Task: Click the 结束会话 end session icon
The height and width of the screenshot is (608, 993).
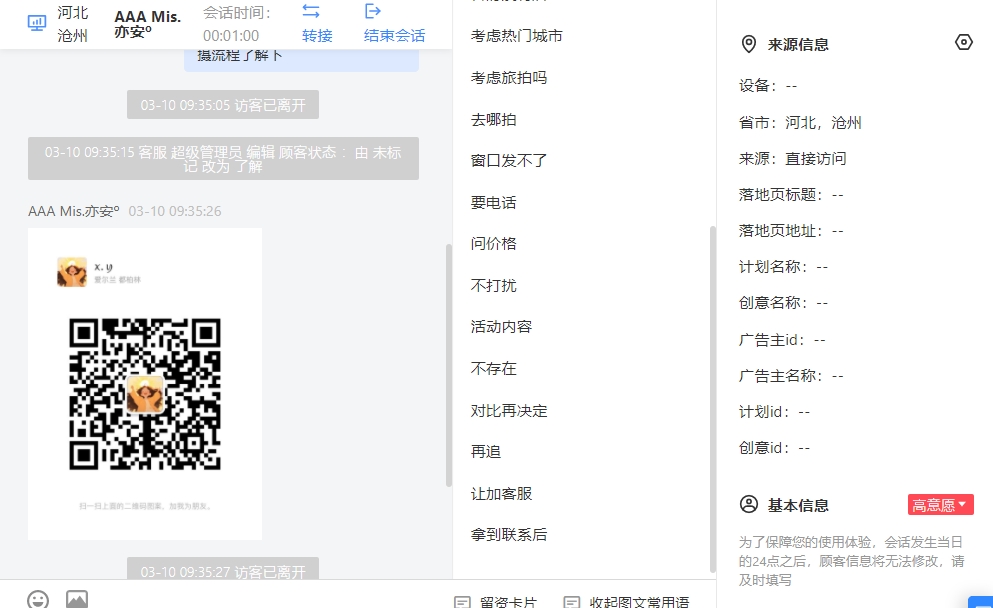Action: [x=372, y=11]
